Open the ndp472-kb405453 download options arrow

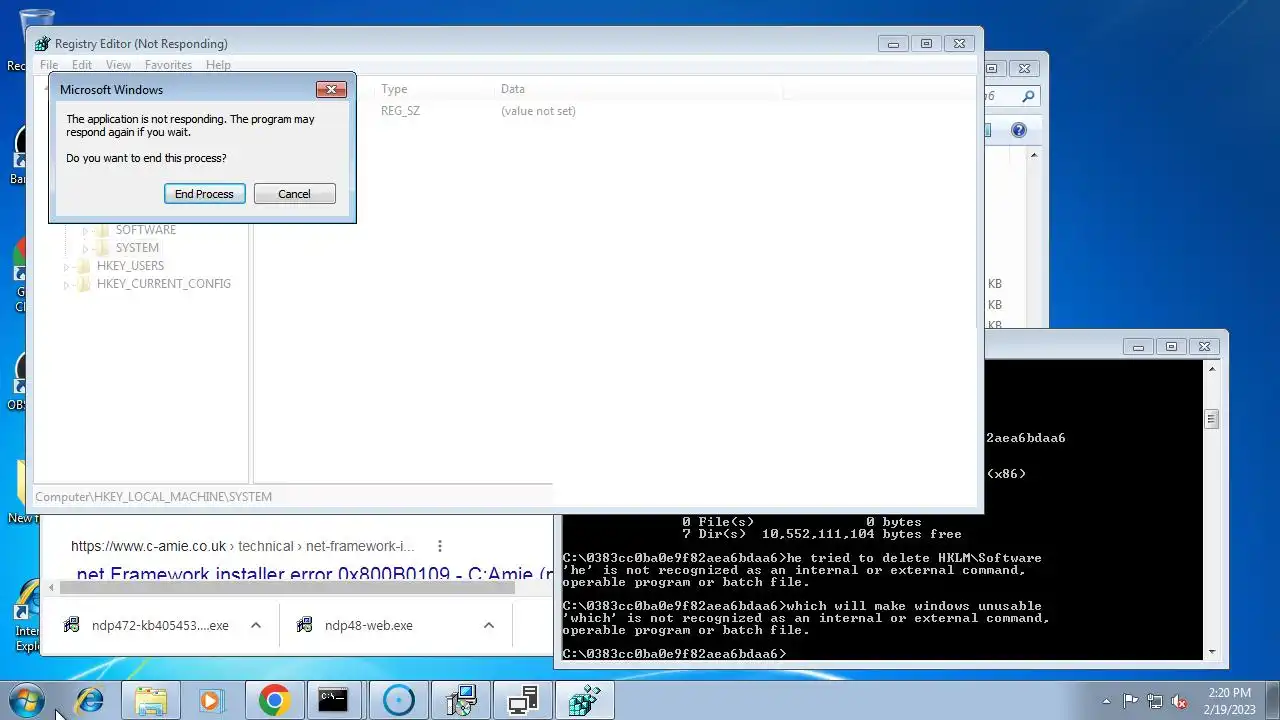[x=256, y=626]
